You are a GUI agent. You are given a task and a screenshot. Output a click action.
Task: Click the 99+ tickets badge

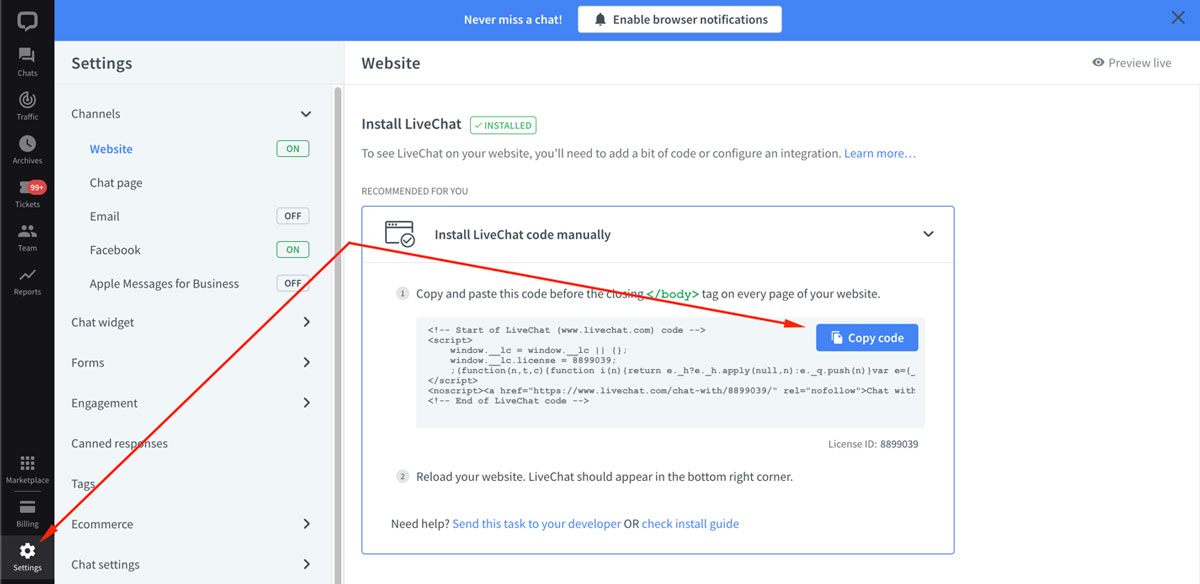pyautogui.click(x=37, y=187)
